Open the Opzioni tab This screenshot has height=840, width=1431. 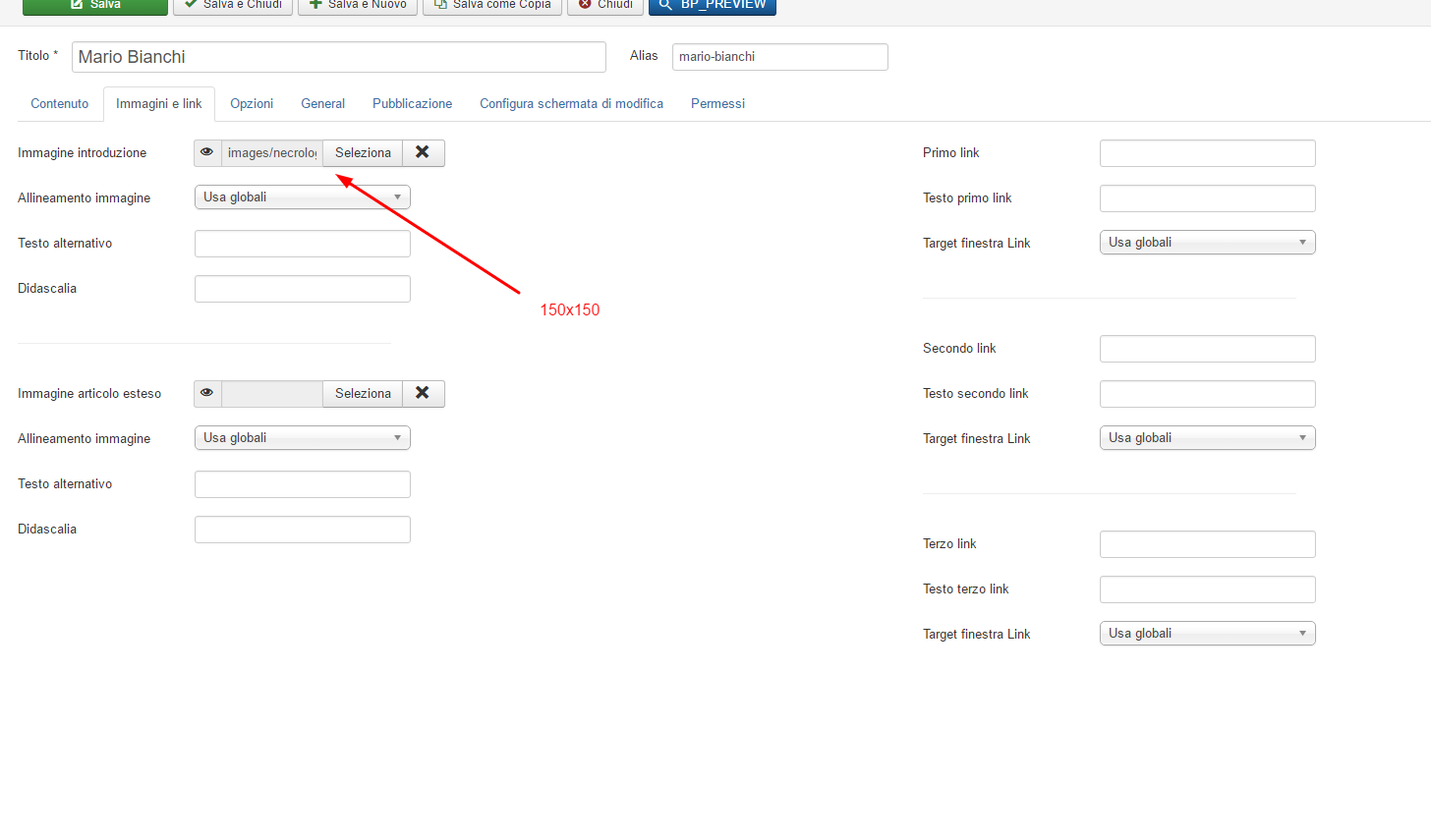coord(252,103)
